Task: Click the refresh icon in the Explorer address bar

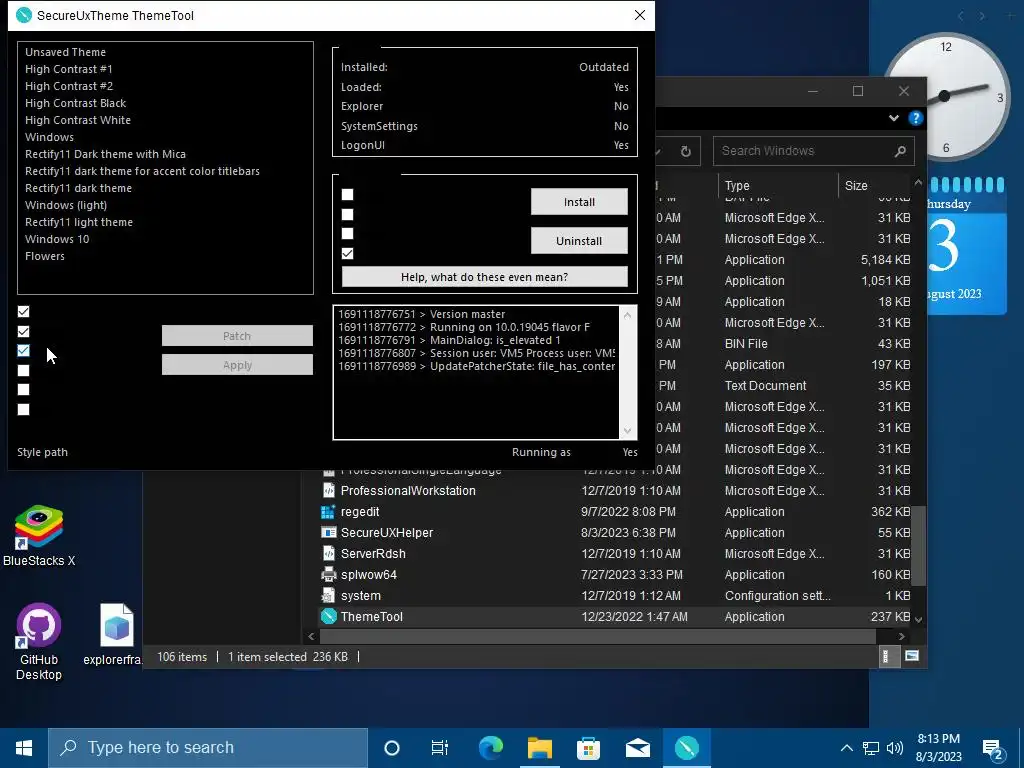Action: click(x=686, y=152)
